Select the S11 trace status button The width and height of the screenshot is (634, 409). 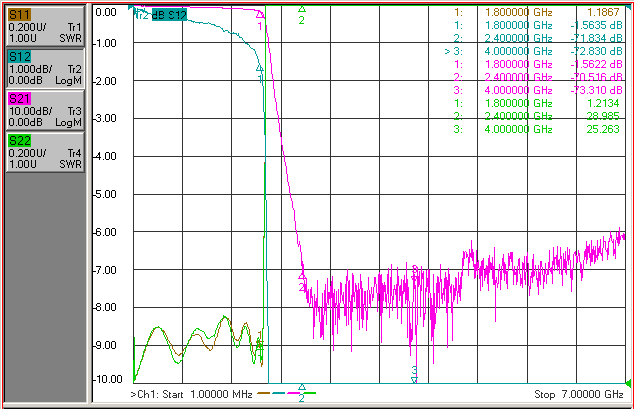coord(45,27)
